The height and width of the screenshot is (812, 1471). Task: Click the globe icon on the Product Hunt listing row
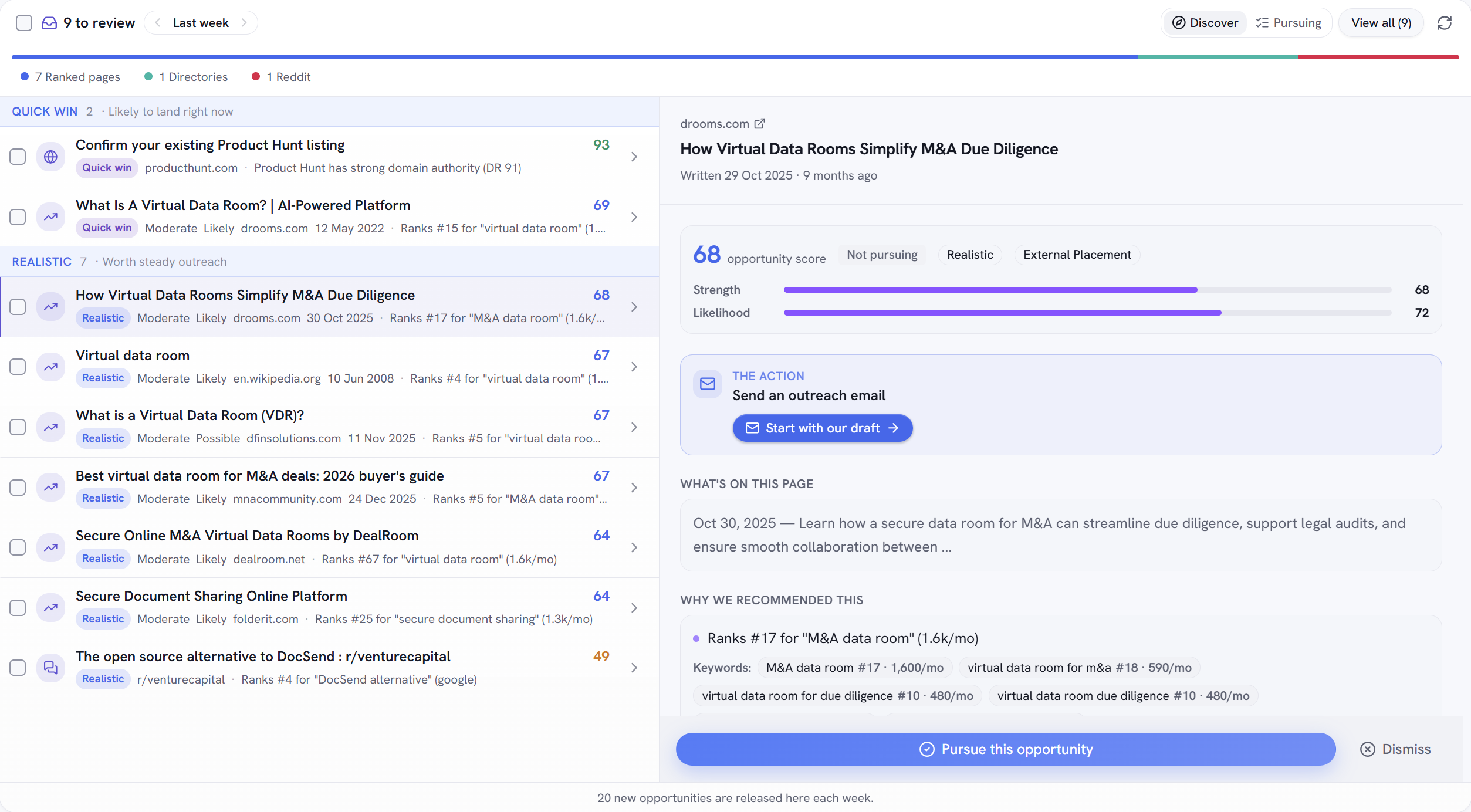point(51,157)
